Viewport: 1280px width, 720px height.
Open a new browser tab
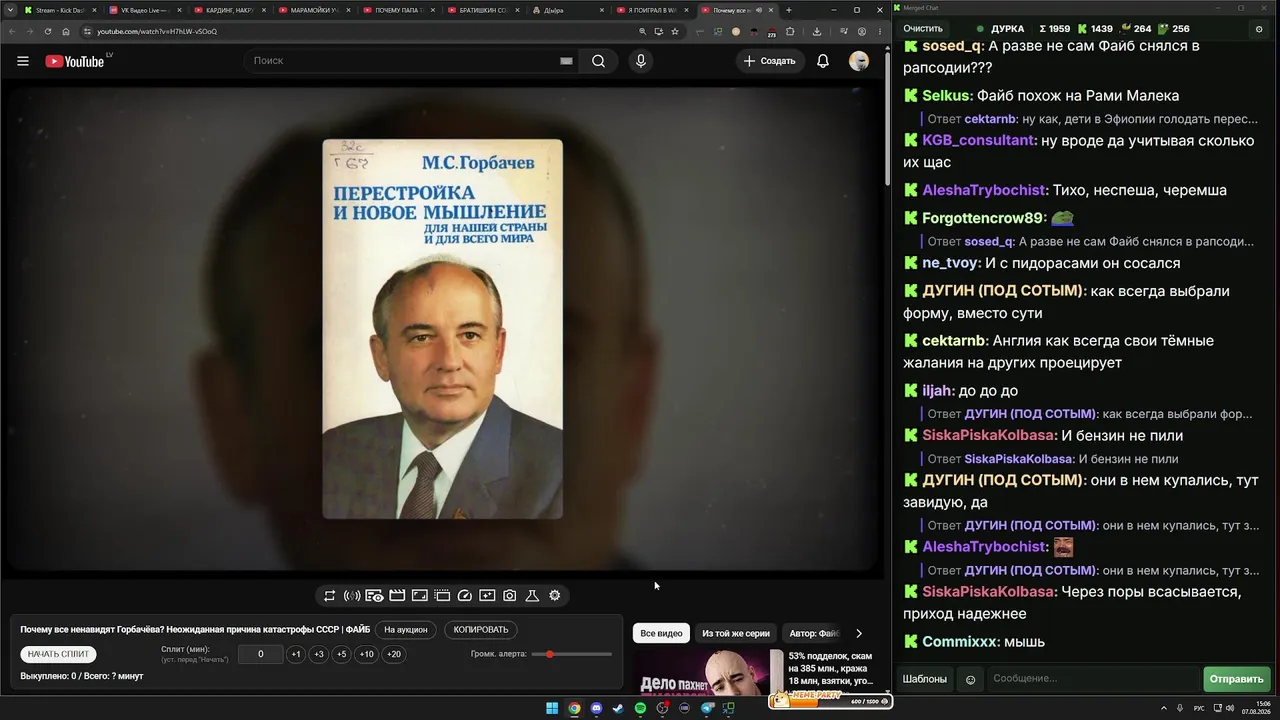coord(789,10)
